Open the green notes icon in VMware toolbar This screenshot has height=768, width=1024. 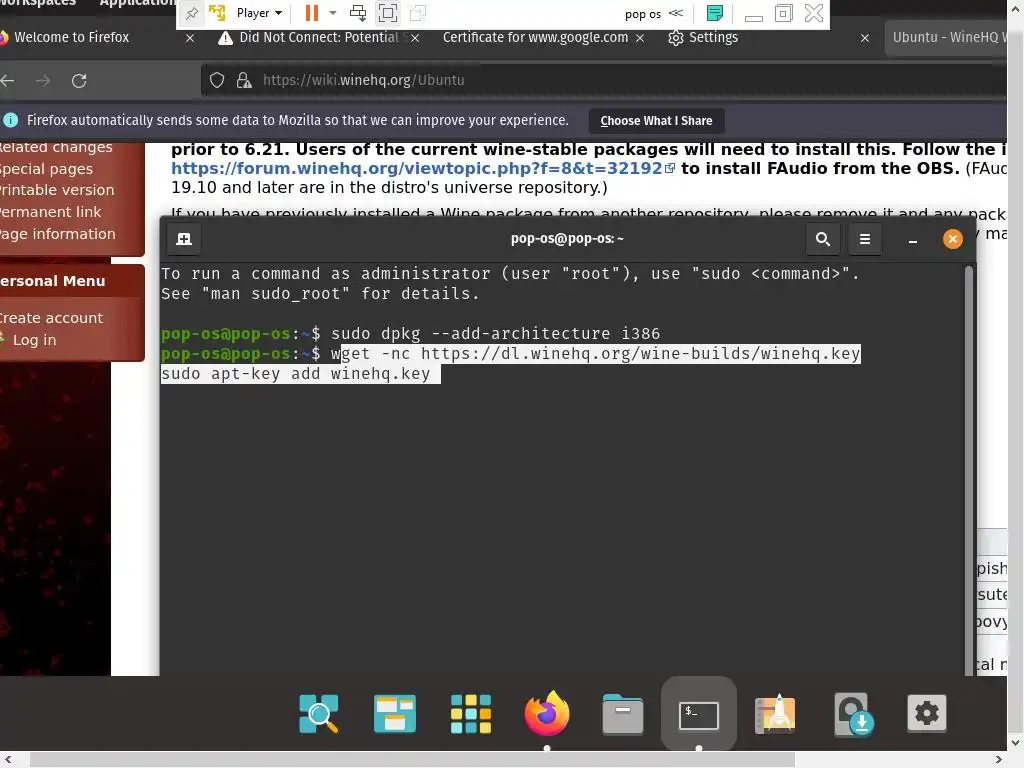pos(715,13)
